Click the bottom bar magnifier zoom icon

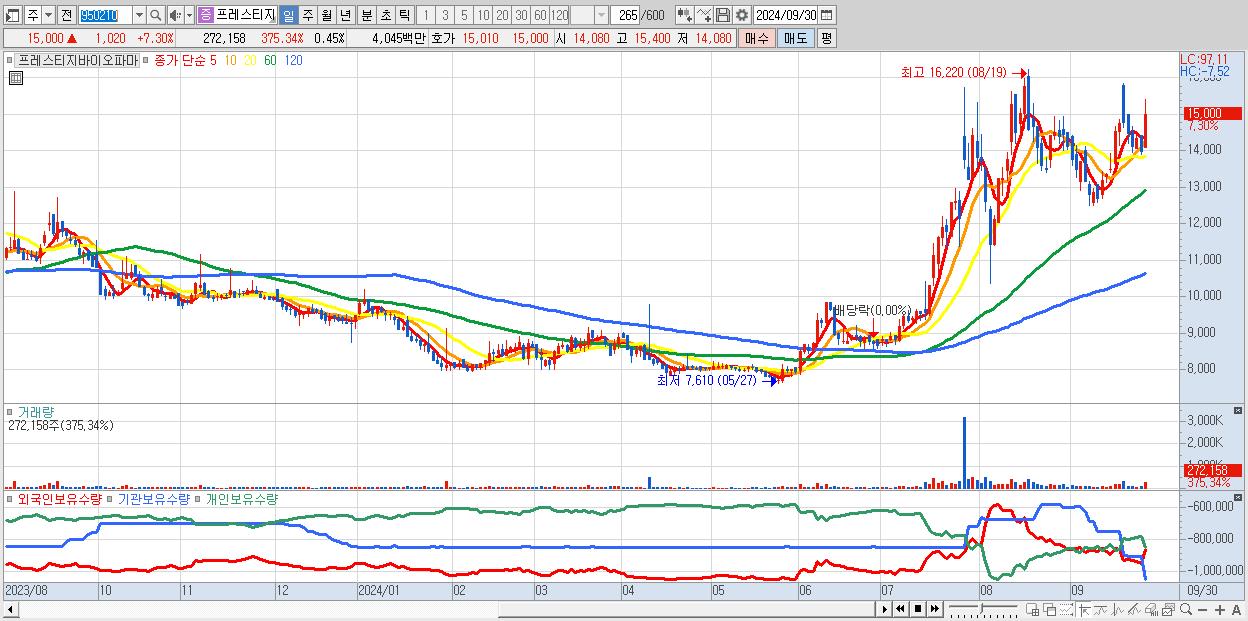point(1186,609)
